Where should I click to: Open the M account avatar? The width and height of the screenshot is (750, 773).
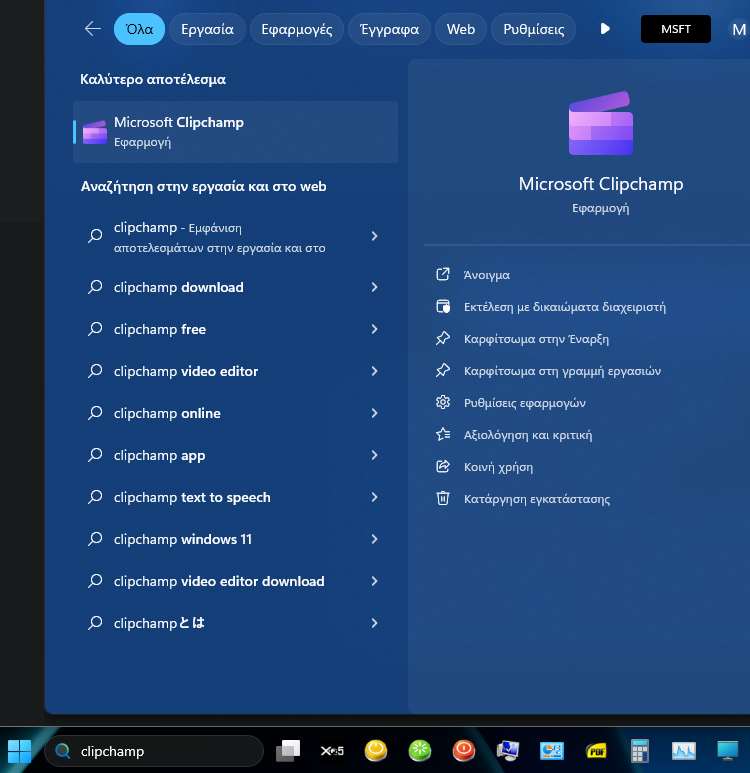(x=739, y=30)
